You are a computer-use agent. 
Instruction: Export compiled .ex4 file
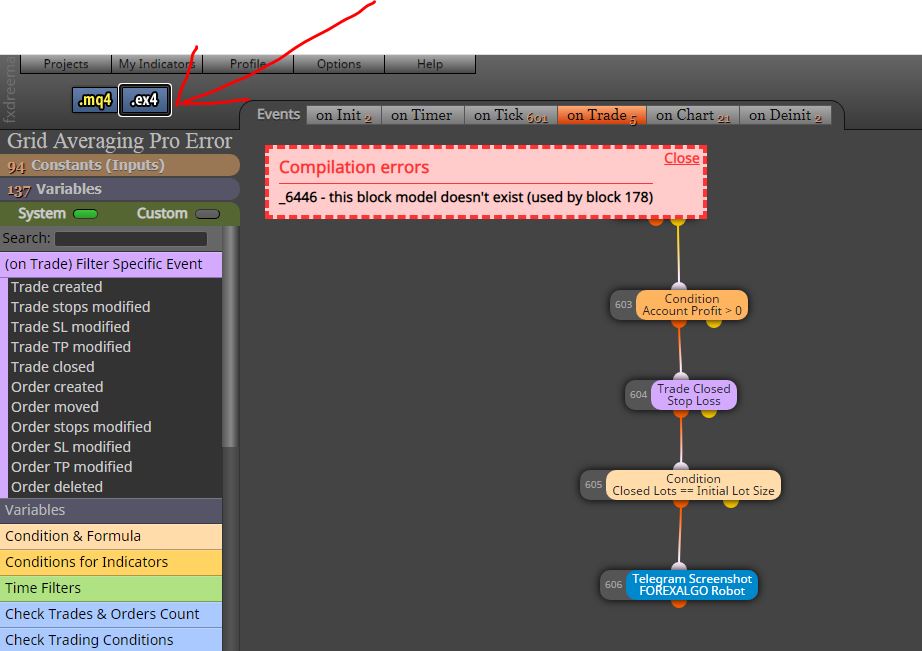point(145,100)
